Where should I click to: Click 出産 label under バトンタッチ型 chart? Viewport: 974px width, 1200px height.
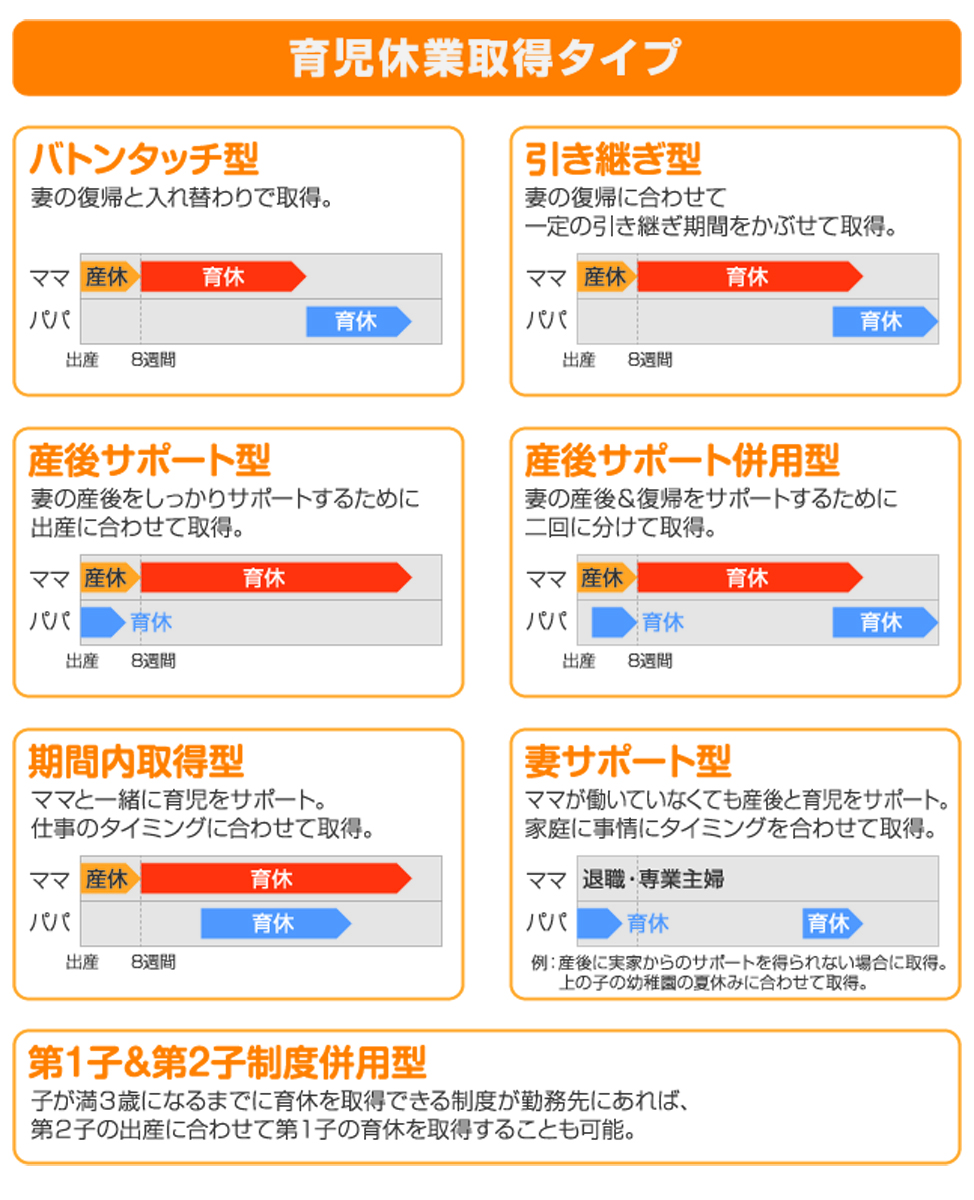tap(83, 360)
